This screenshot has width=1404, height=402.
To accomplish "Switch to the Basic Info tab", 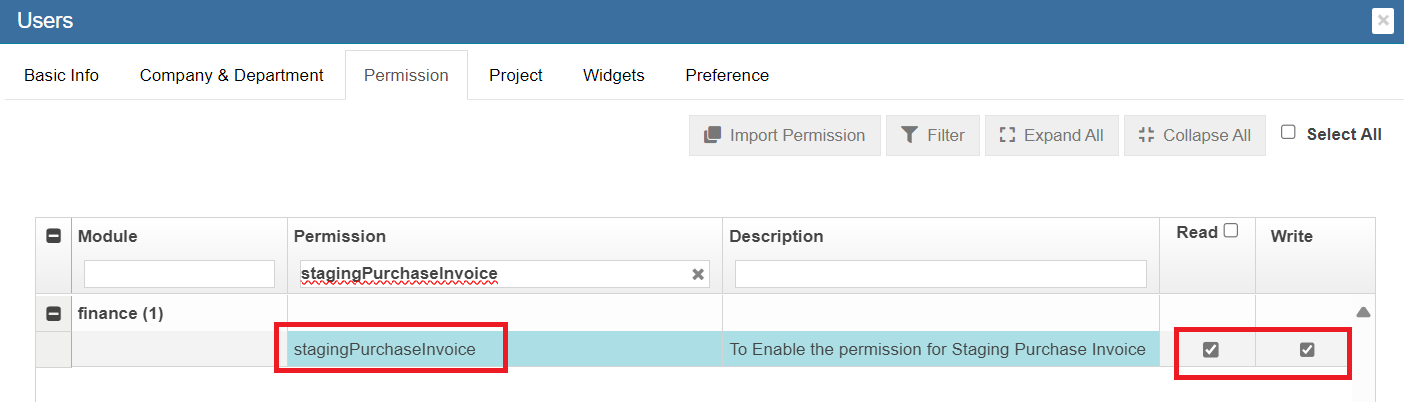I will 61,75.
